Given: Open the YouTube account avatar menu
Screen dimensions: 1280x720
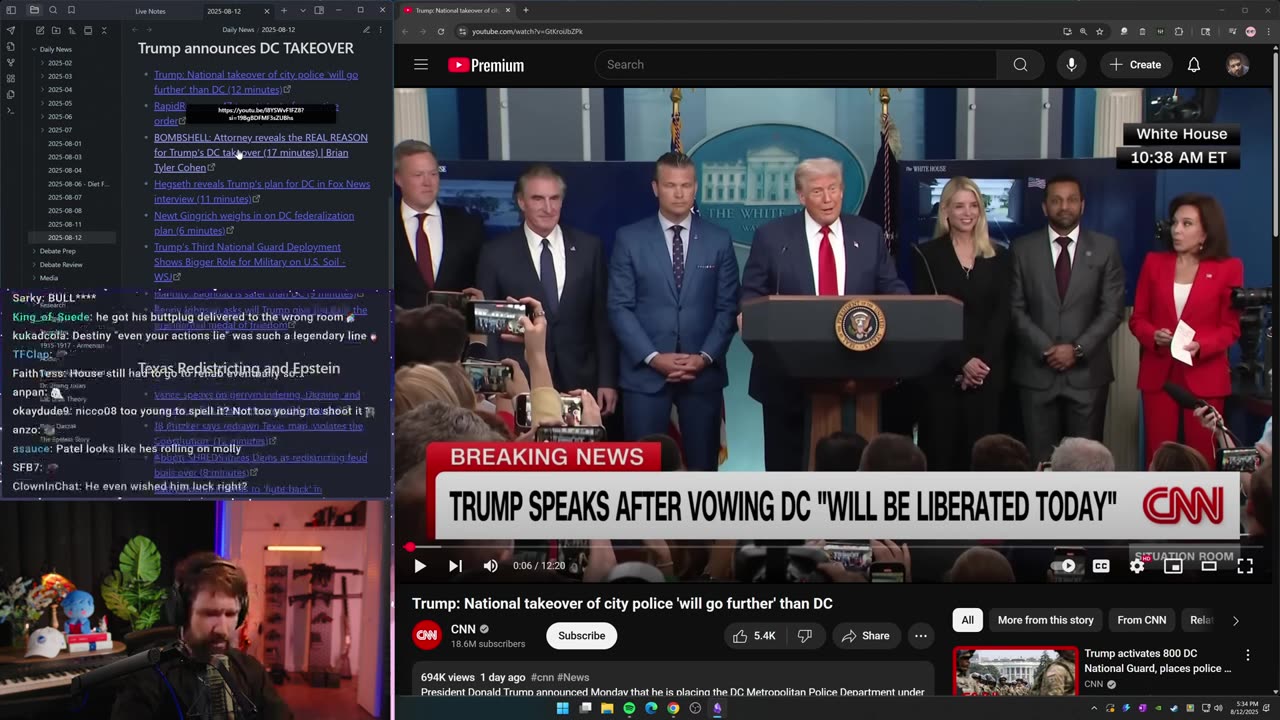Looking at the screenshot, I should click(1237, 65).
